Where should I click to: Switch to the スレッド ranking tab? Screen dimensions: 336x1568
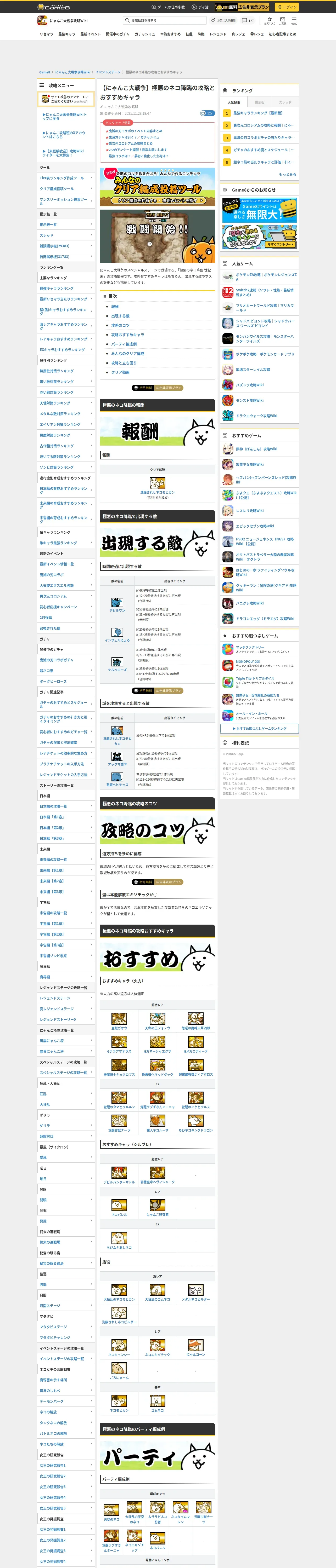click(x=285, y=102)
